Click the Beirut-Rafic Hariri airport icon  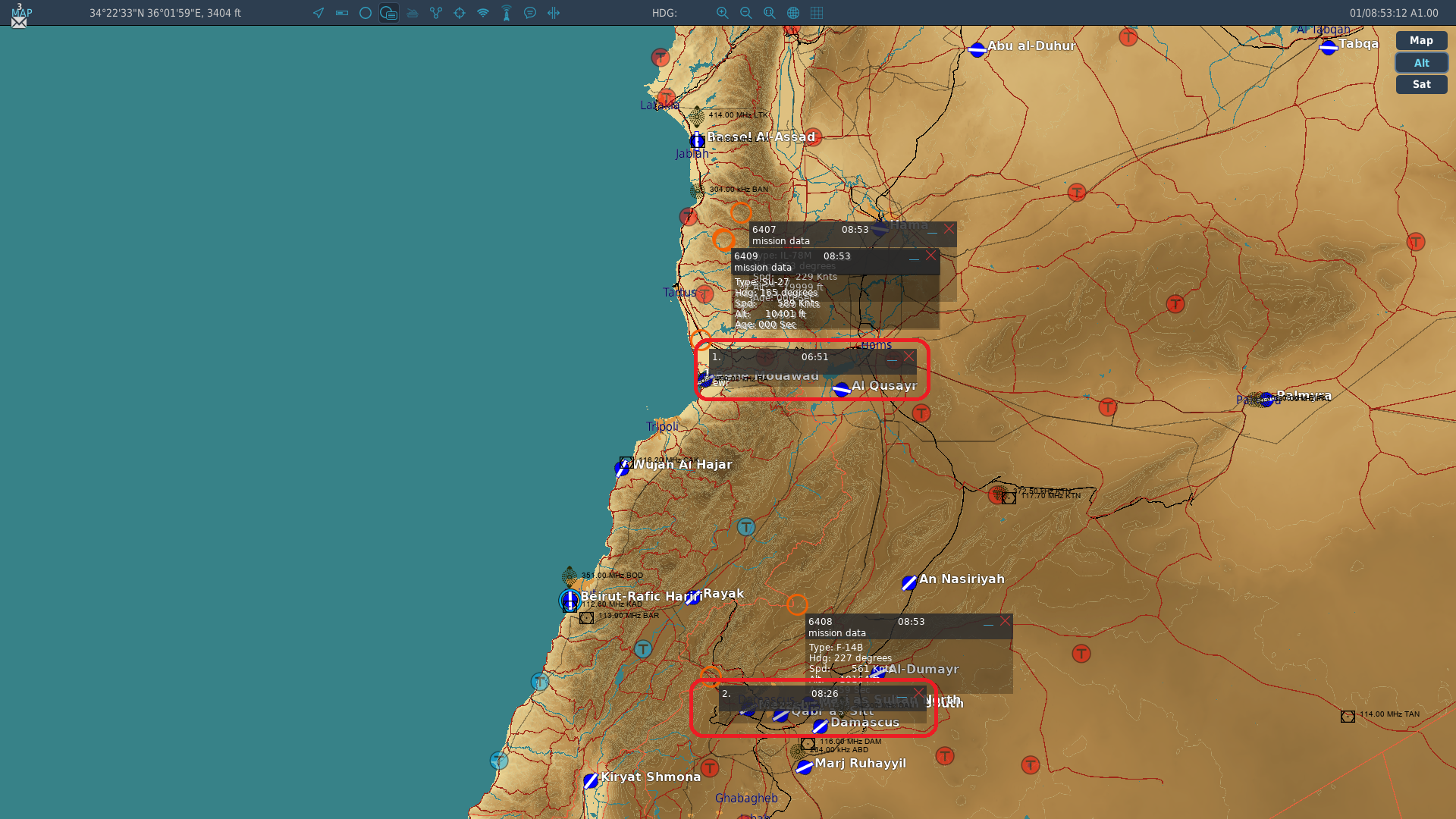(x=570, y=601)
